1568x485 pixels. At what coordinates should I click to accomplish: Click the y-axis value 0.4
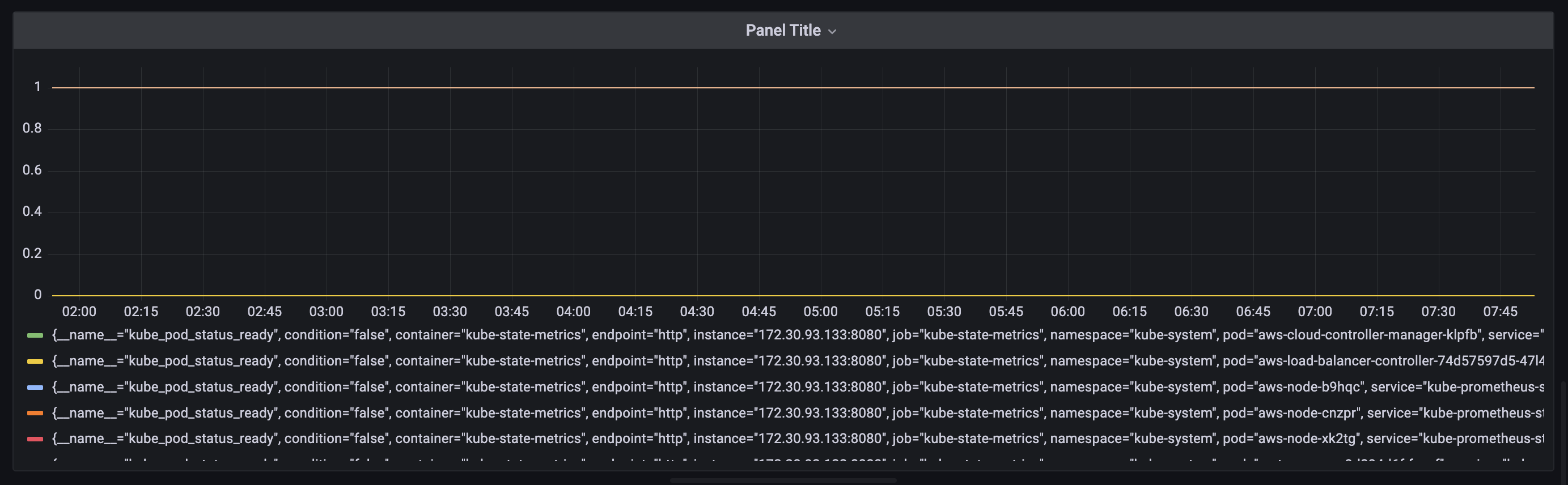tap(32, 212)
